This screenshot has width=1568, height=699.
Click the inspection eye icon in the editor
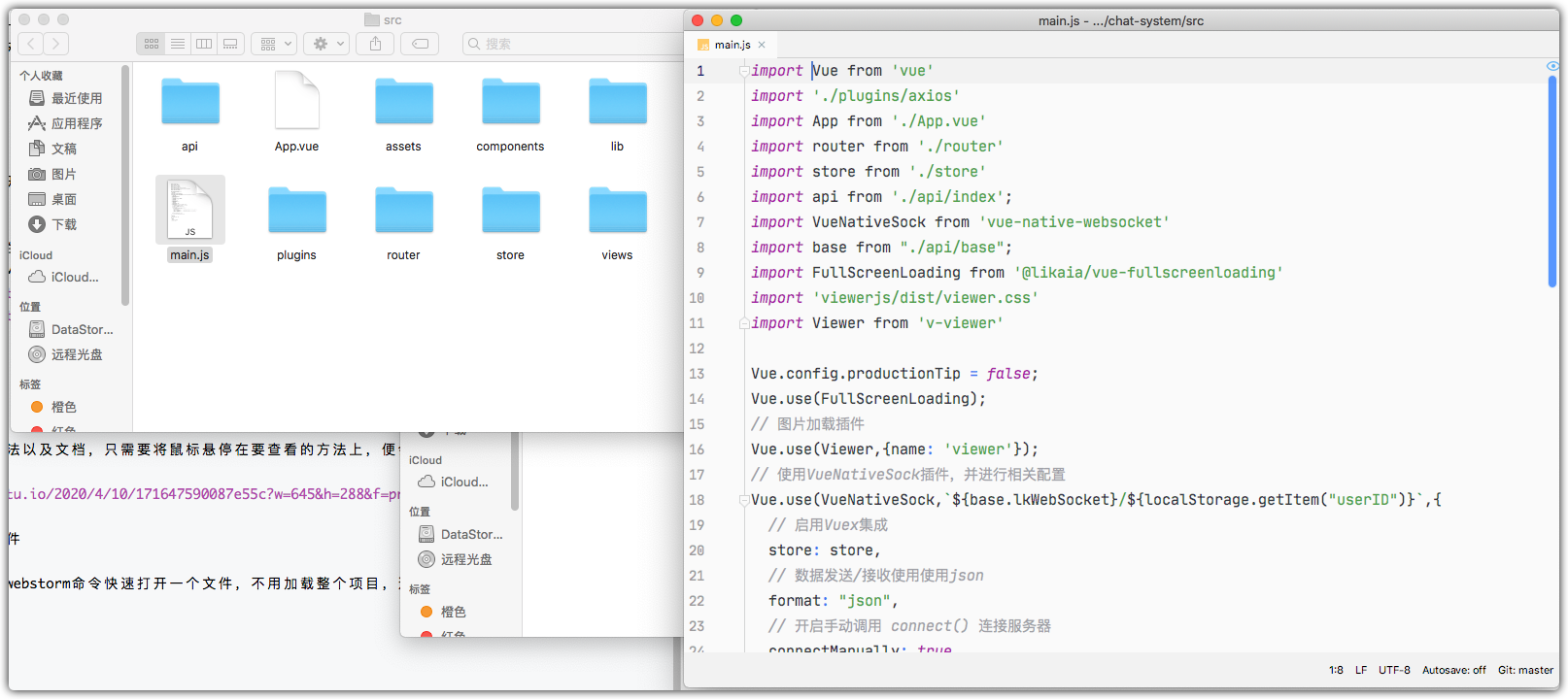[1552, 66]
